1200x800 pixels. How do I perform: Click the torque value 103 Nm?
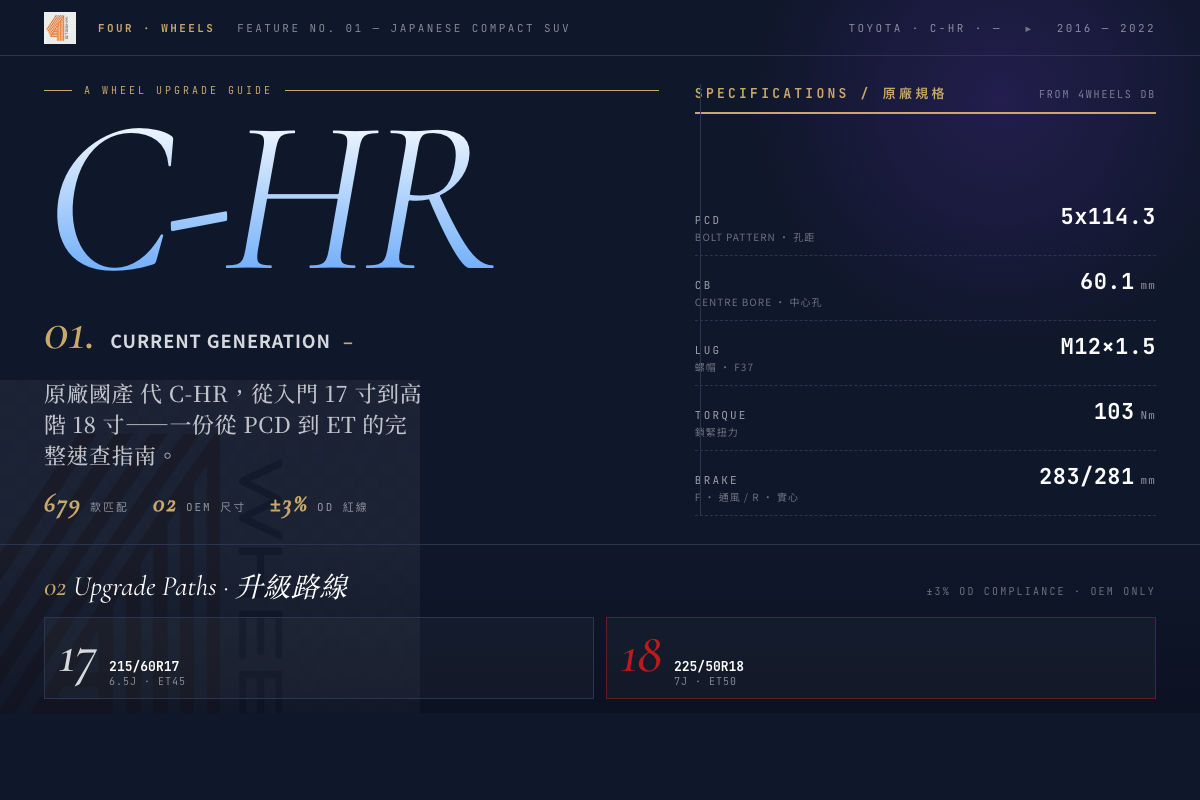(1124, 412)
